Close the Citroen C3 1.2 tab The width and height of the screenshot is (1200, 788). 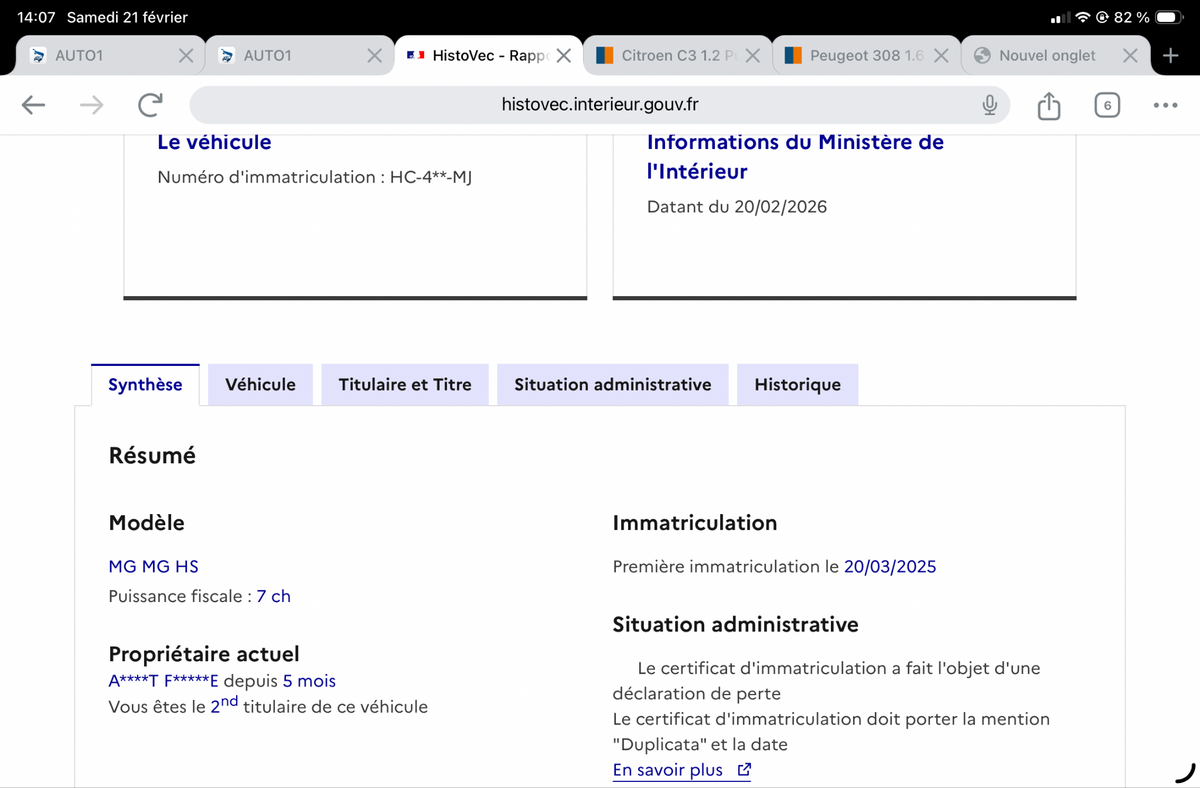[752, 56]
